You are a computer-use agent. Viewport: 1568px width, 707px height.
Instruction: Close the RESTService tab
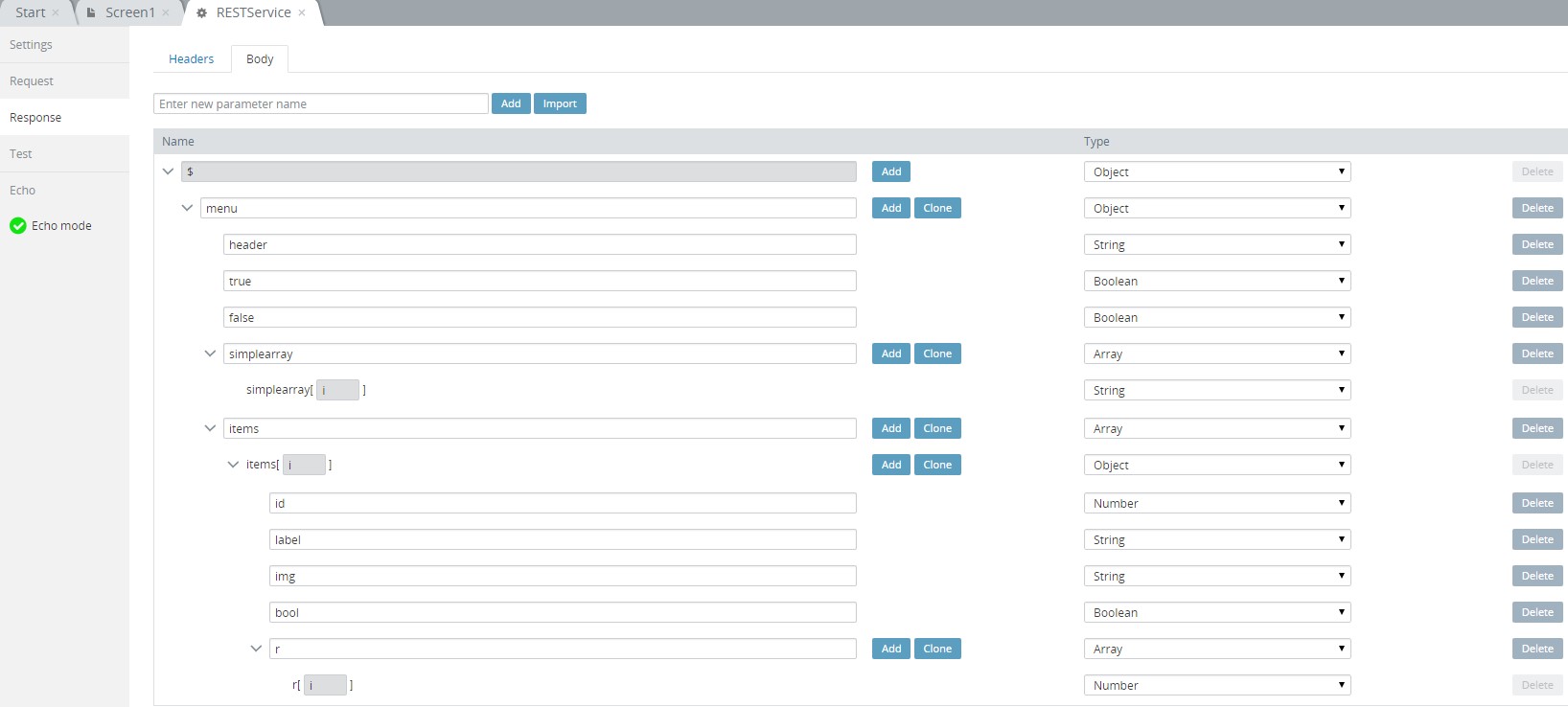coord(302,12)
